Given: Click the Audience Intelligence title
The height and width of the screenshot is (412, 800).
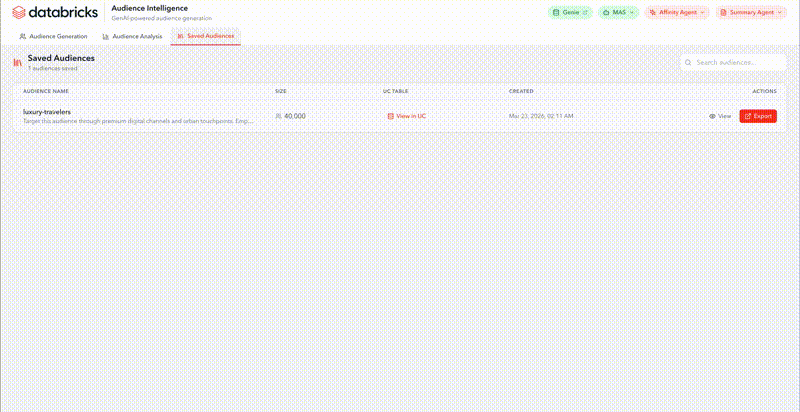Looking at the screenshot, I should point(149,8).
